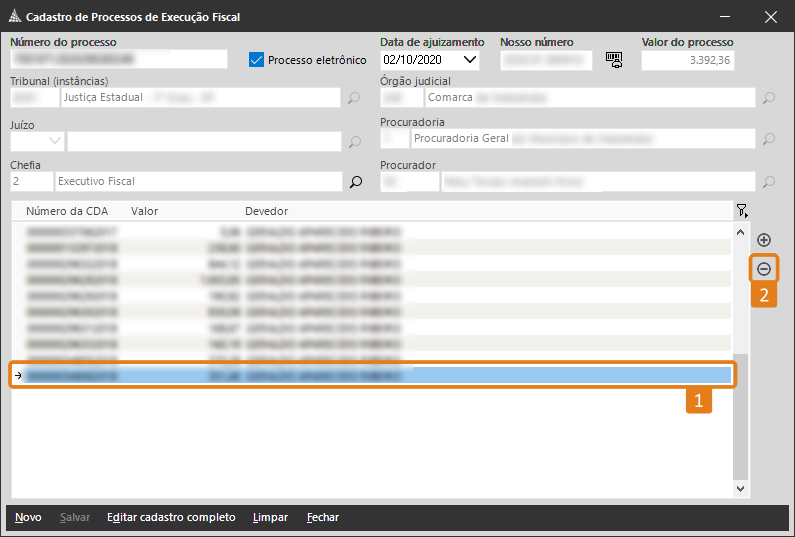Click the Valor do processo field
The width and height of the screenshot is (795, 537).
click(x=687, y=60)
